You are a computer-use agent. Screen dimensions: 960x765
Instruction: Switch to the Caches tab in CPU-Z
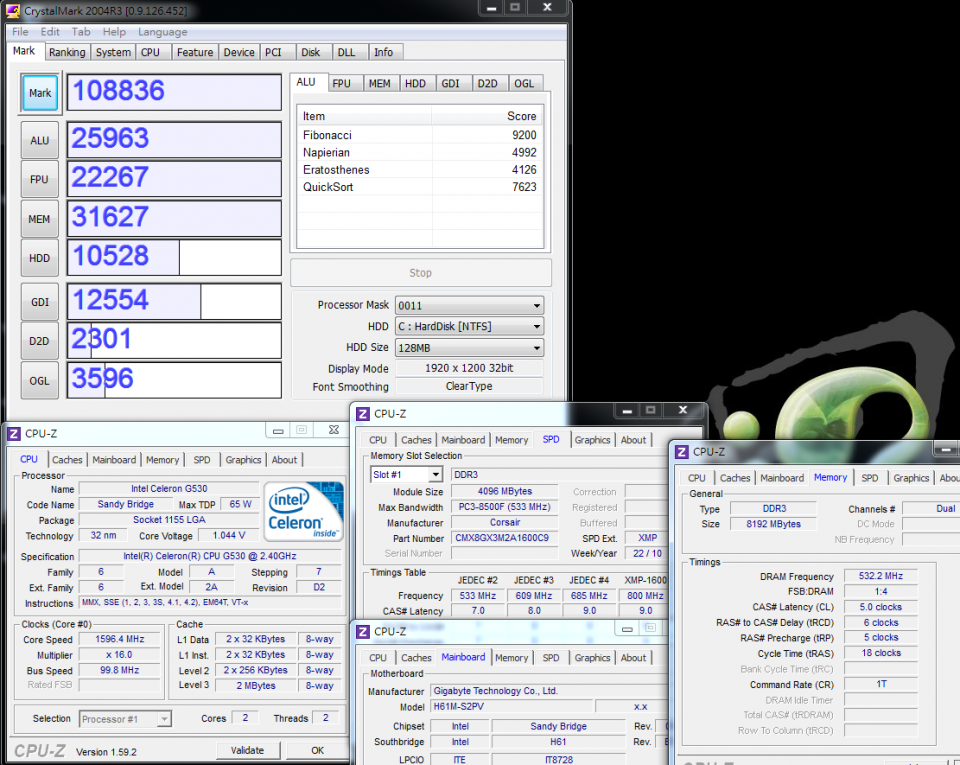pos(67,459)
